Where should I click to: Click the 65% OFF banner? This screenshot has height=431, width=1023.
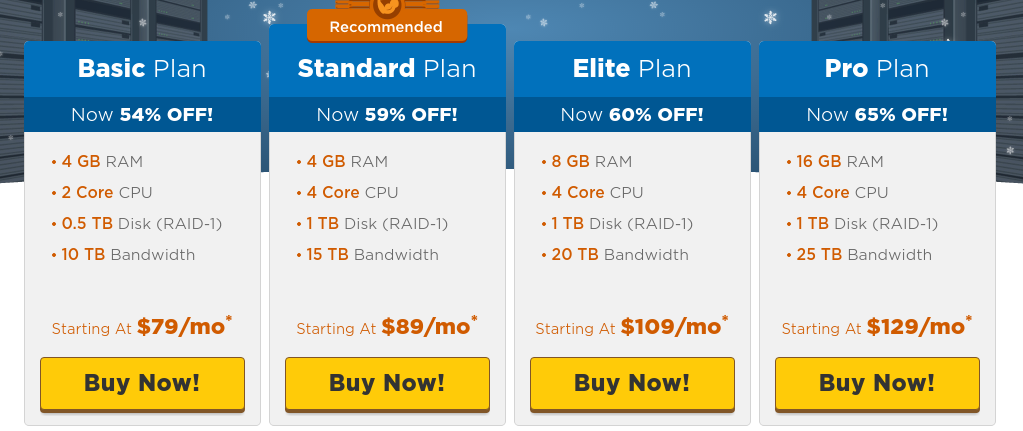(878, 115)
